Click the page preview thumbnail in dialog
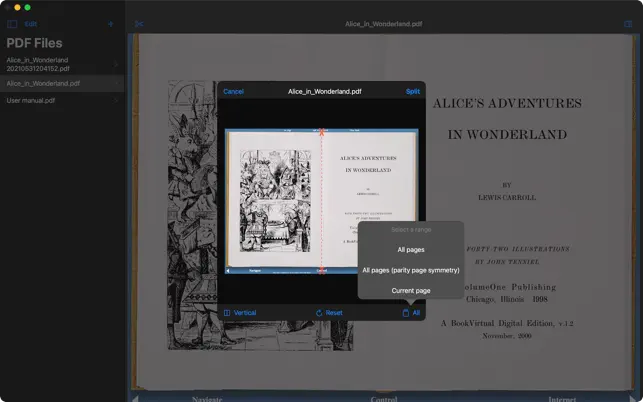Viewport: 643px width, 402px height. 322,201
